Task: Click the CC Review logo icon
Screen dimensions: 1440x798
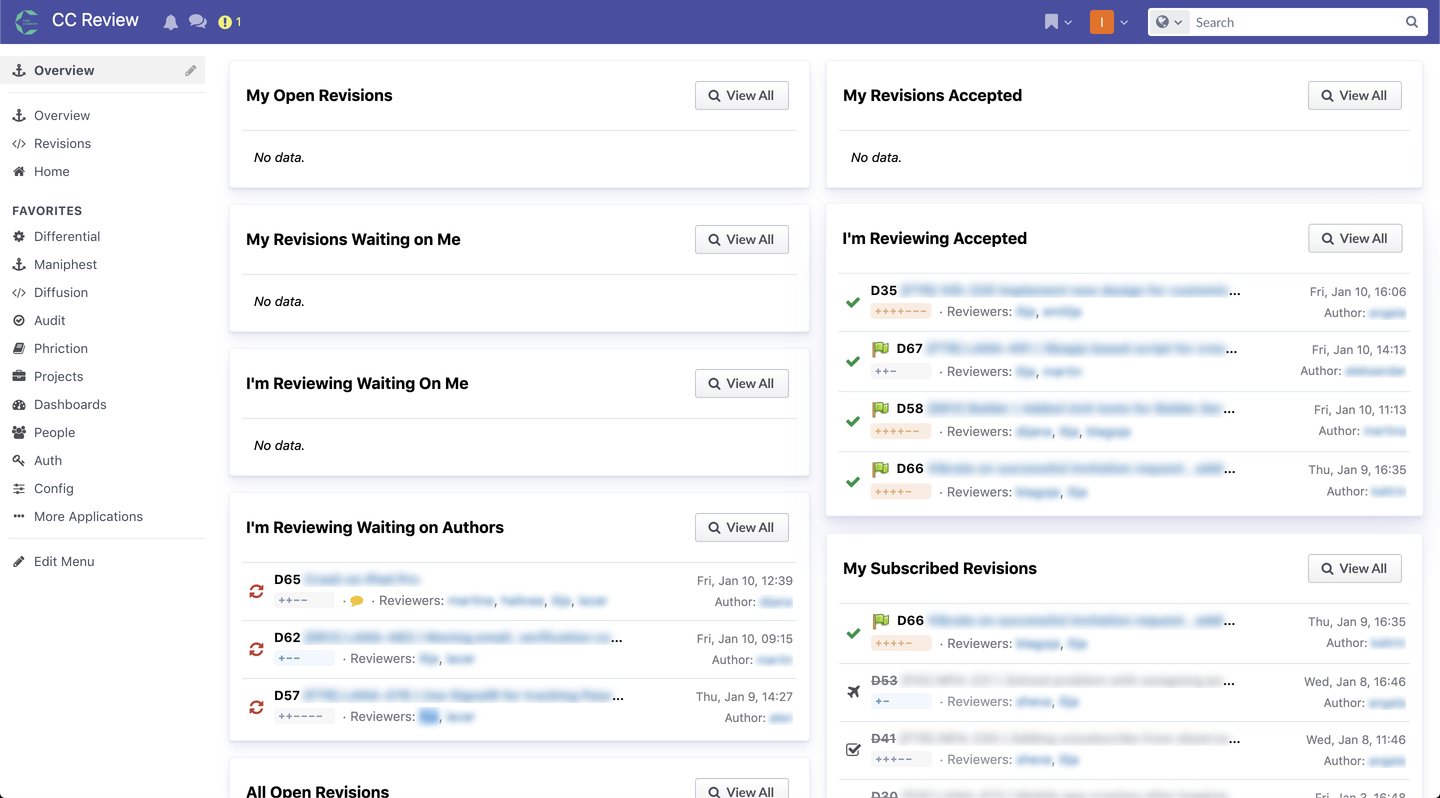Action: (x=27, y=21)
